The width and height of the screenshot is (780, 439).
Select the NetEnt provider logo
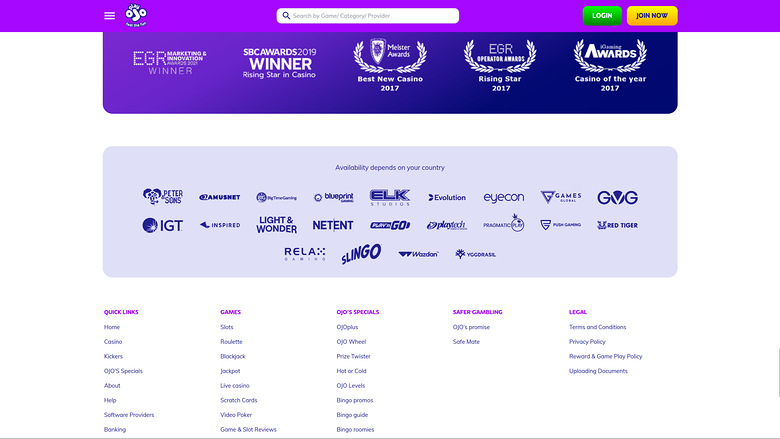(333, 225)
